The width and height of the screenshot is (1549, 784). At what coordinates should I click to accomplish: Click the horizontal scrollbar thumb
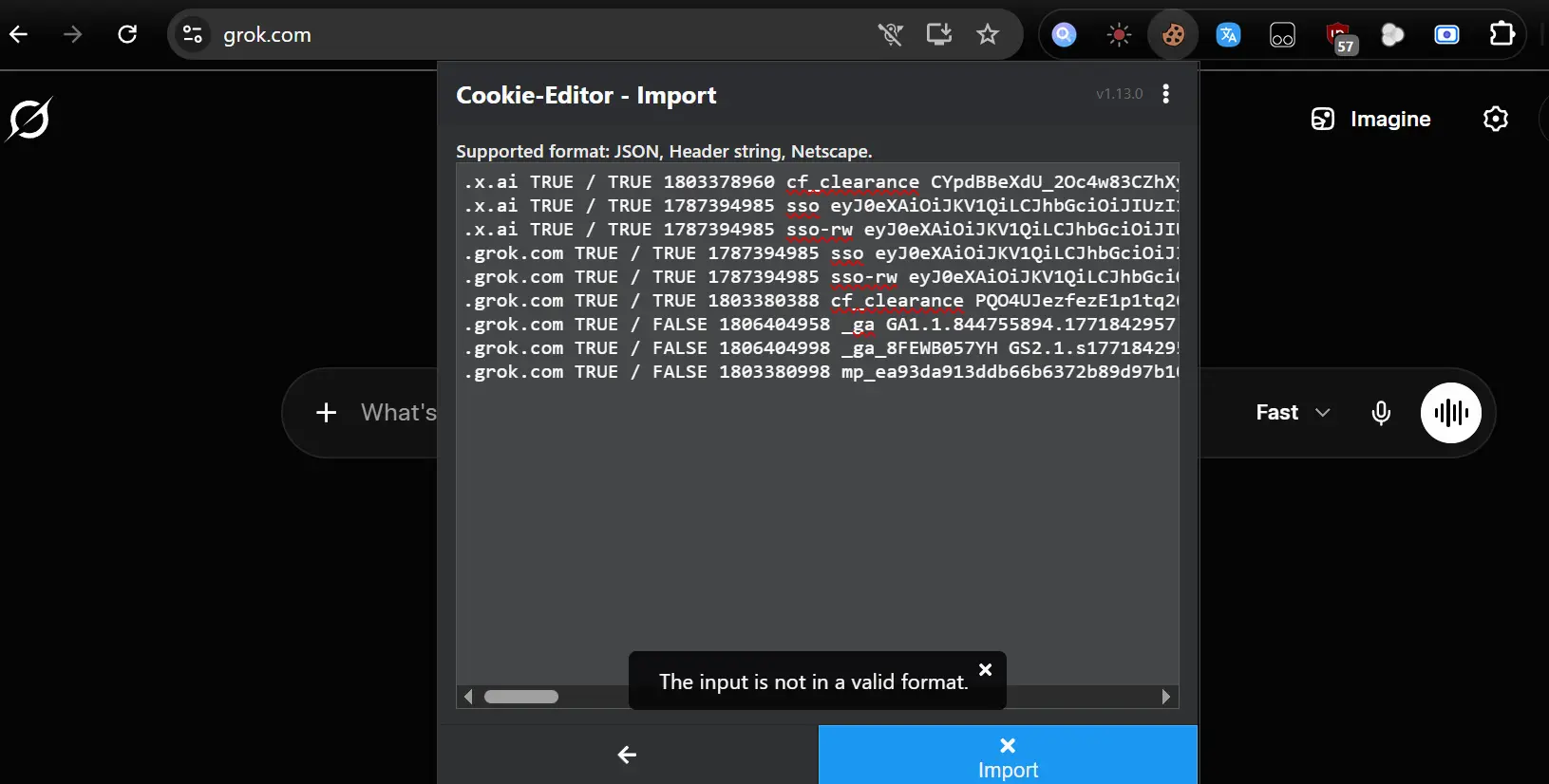521,697
